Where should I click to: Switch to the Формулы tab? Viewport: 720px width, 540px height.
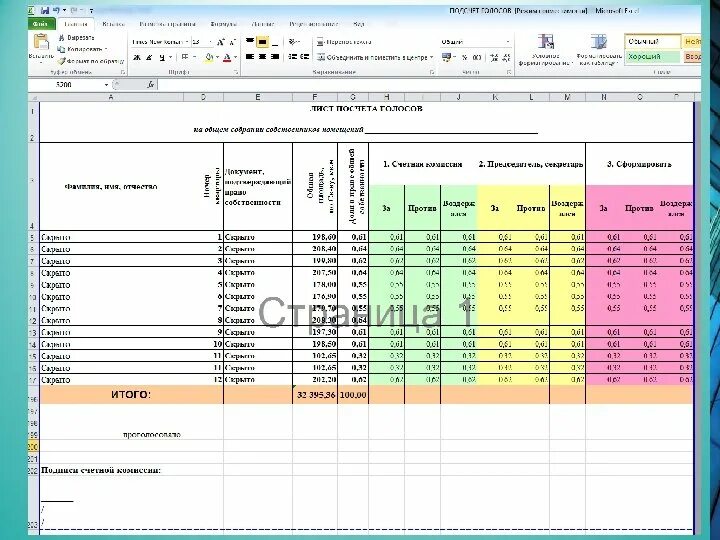[x=224, y=24]
